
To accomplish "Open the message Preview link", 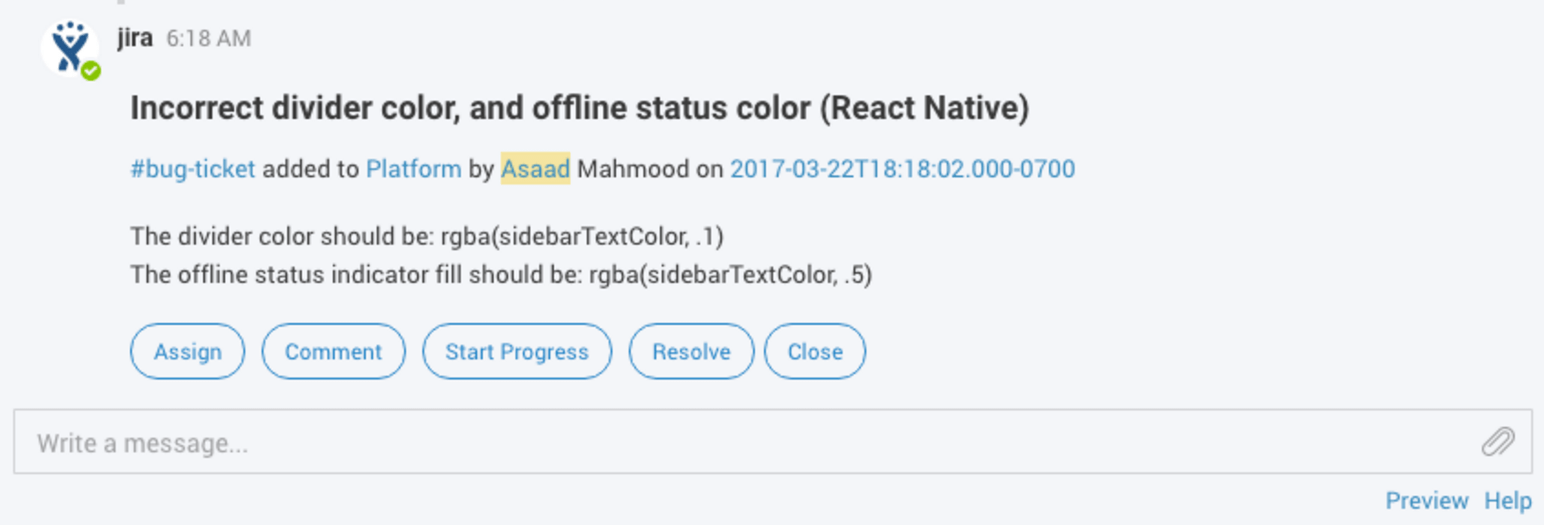I will (x=1426, y=501).
